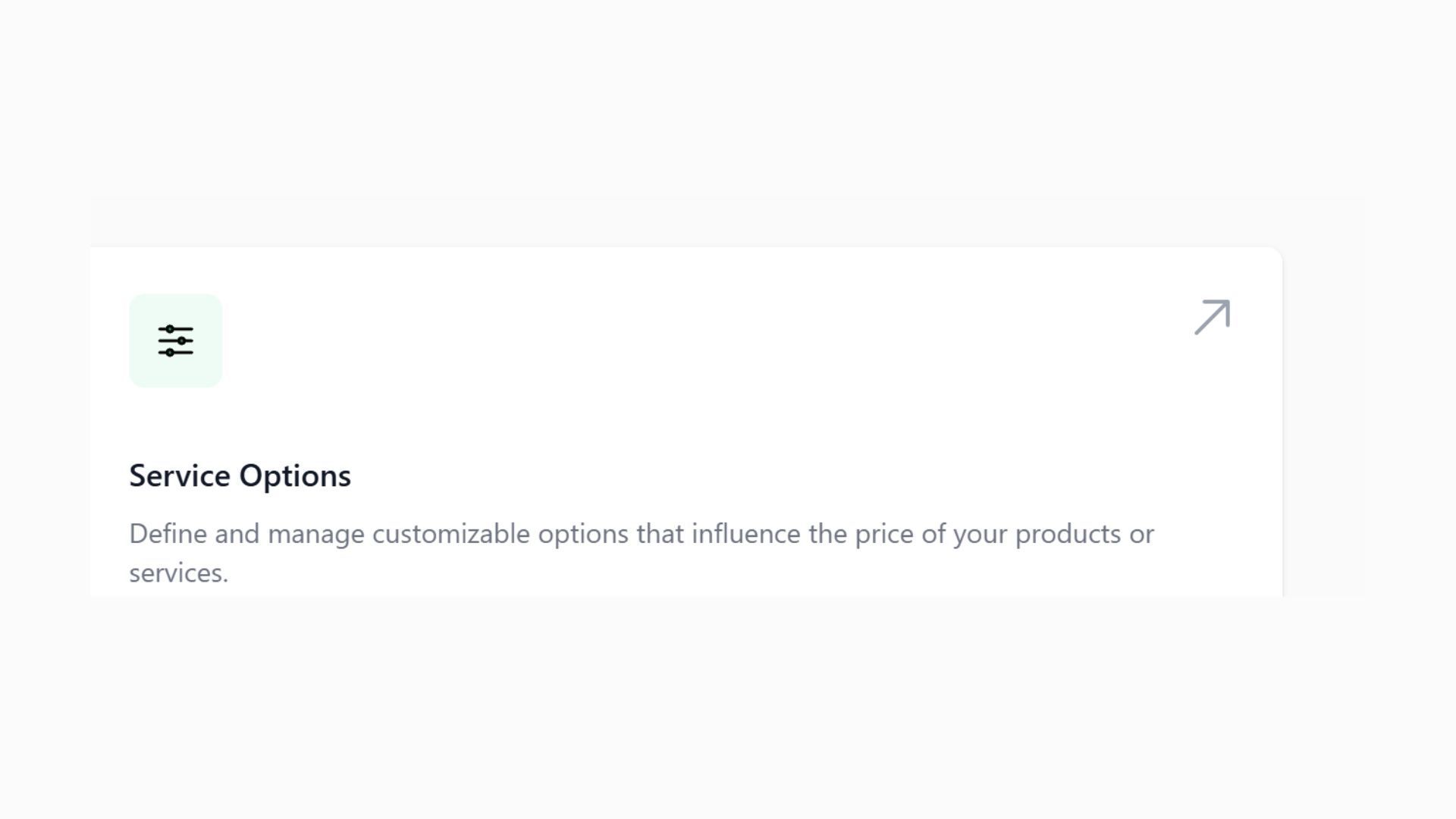Open Service Options via the diagonal arrow
Image resolution: width=1456 pixels, height=819 pixels.
pos(1212,317)
